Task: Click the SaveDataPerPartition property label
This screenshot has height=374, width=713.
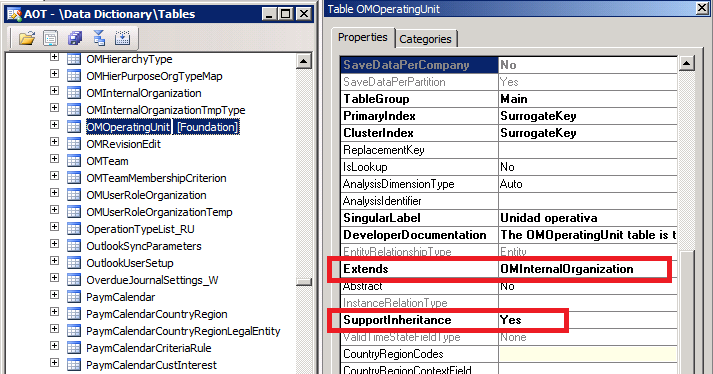Action: (x=394, y=82)
